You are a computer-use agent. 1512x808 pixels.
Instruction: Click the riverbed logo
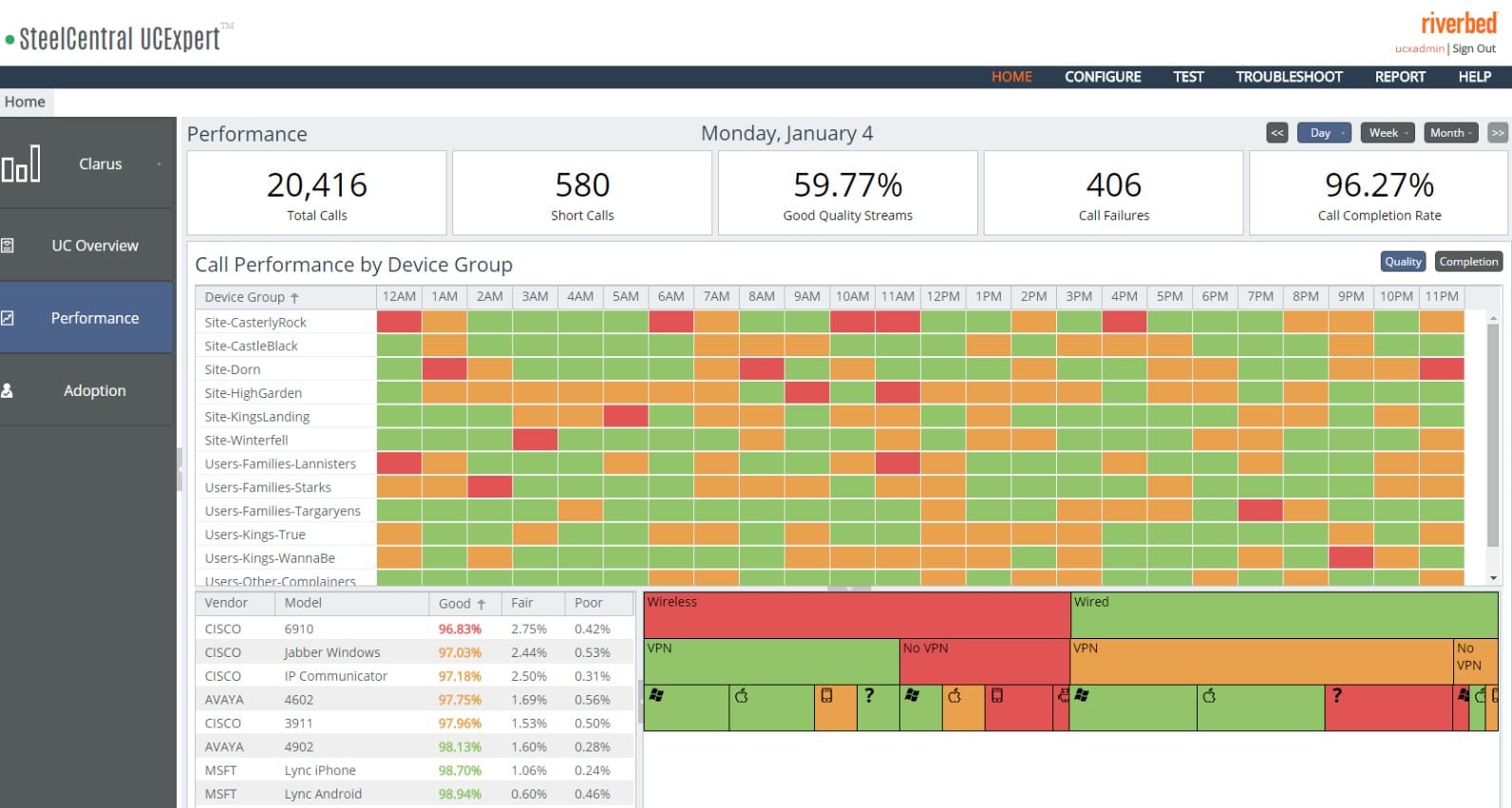coord(1459,23)
